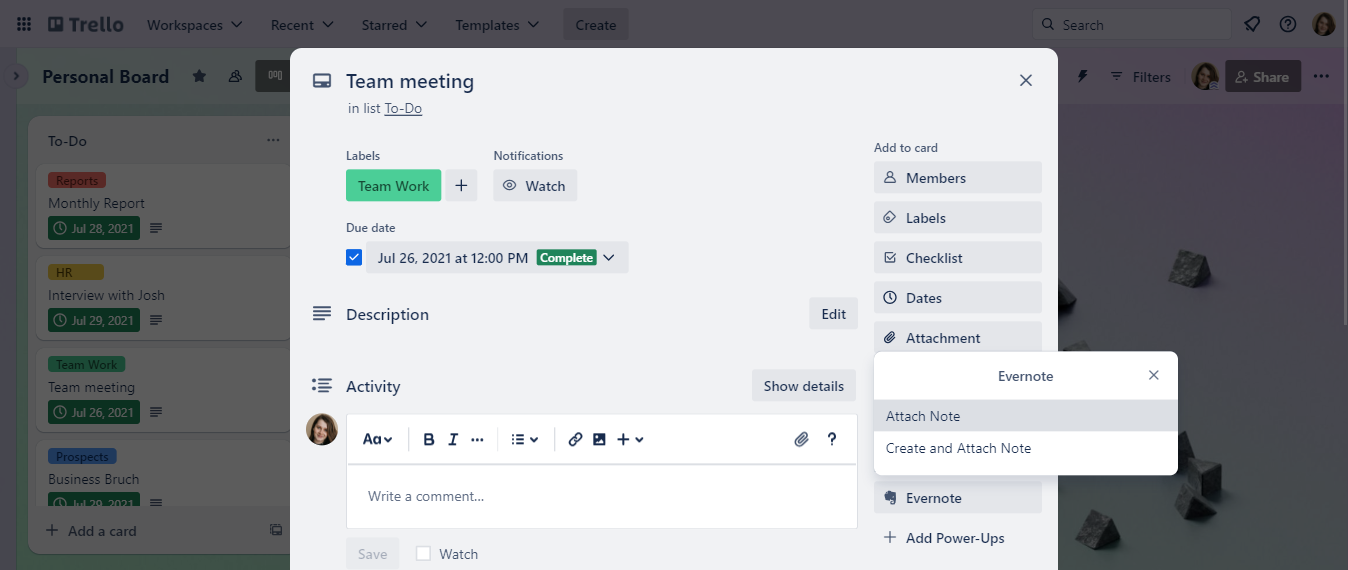Click the insert image icon in the editor
The width and height of the screenshot is (1348, 570).
pos(599,439)
